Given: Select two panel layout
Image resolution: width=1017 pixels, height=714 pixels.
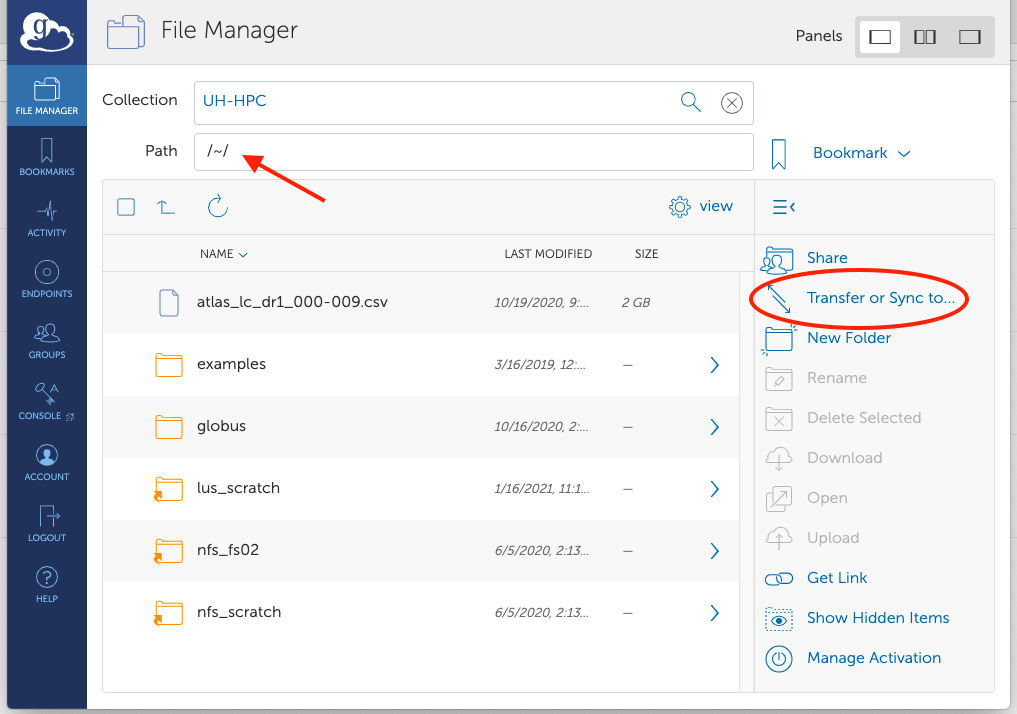Looking at the screenshot, I should click(924, 36).
